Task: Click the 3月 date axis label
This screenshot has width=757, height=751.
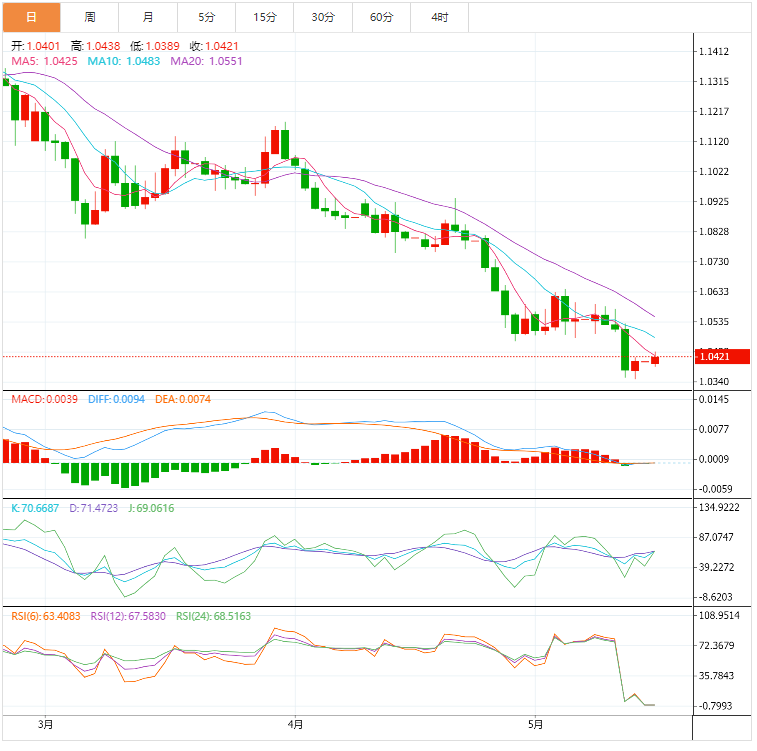Action: pos(45,724)
